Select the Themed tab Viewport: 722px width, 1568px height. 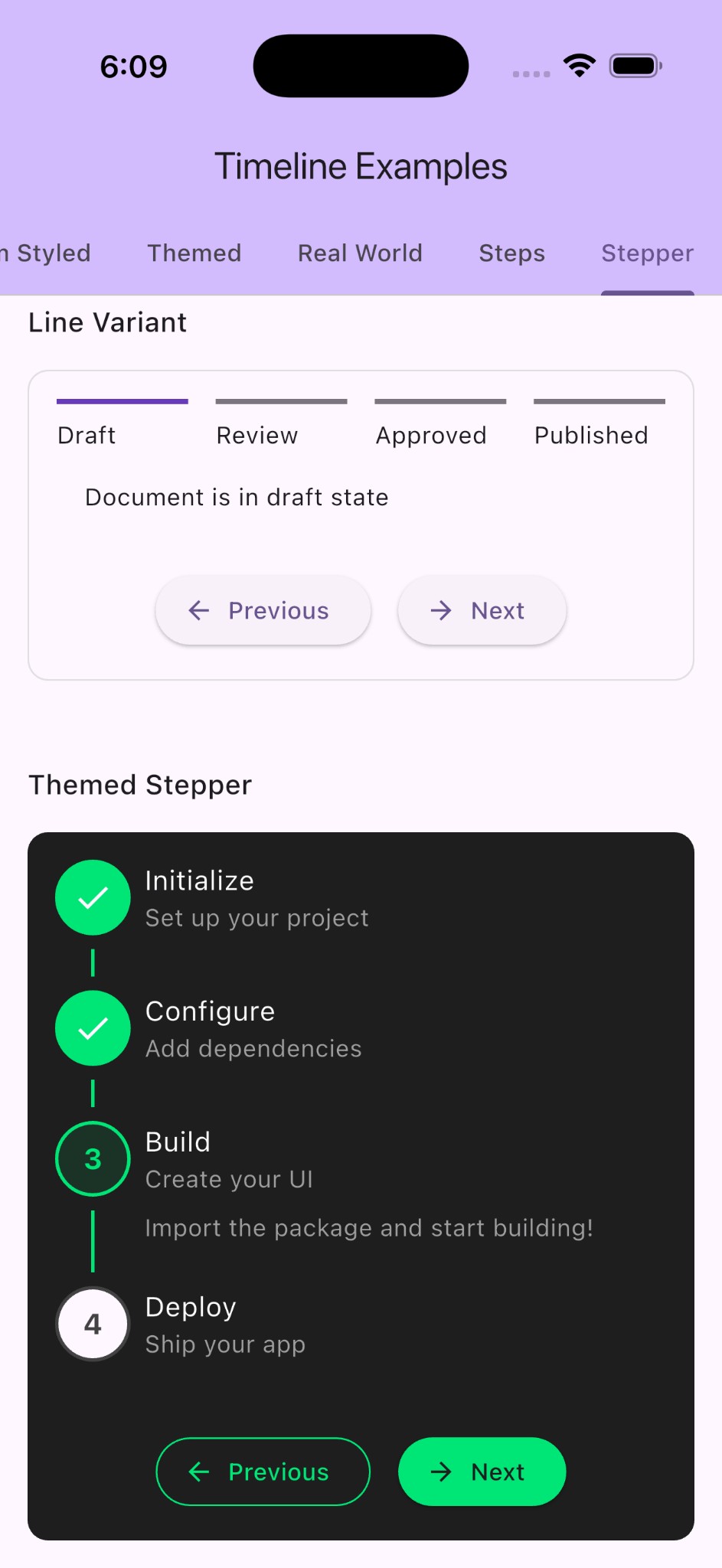point(194,253)
